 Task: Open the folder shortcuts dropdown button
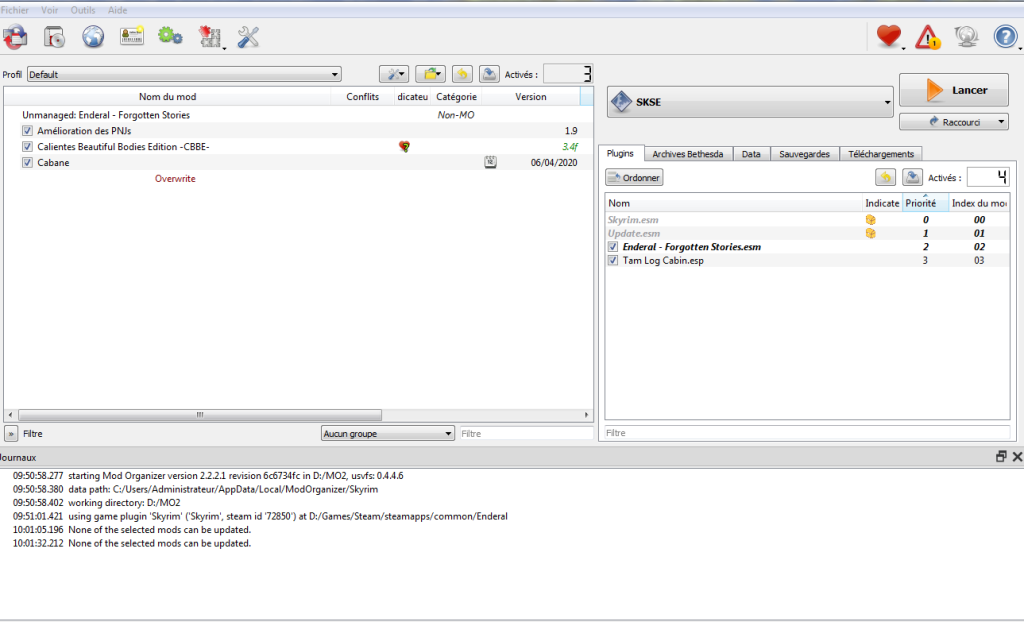click(x=430, y=74)
